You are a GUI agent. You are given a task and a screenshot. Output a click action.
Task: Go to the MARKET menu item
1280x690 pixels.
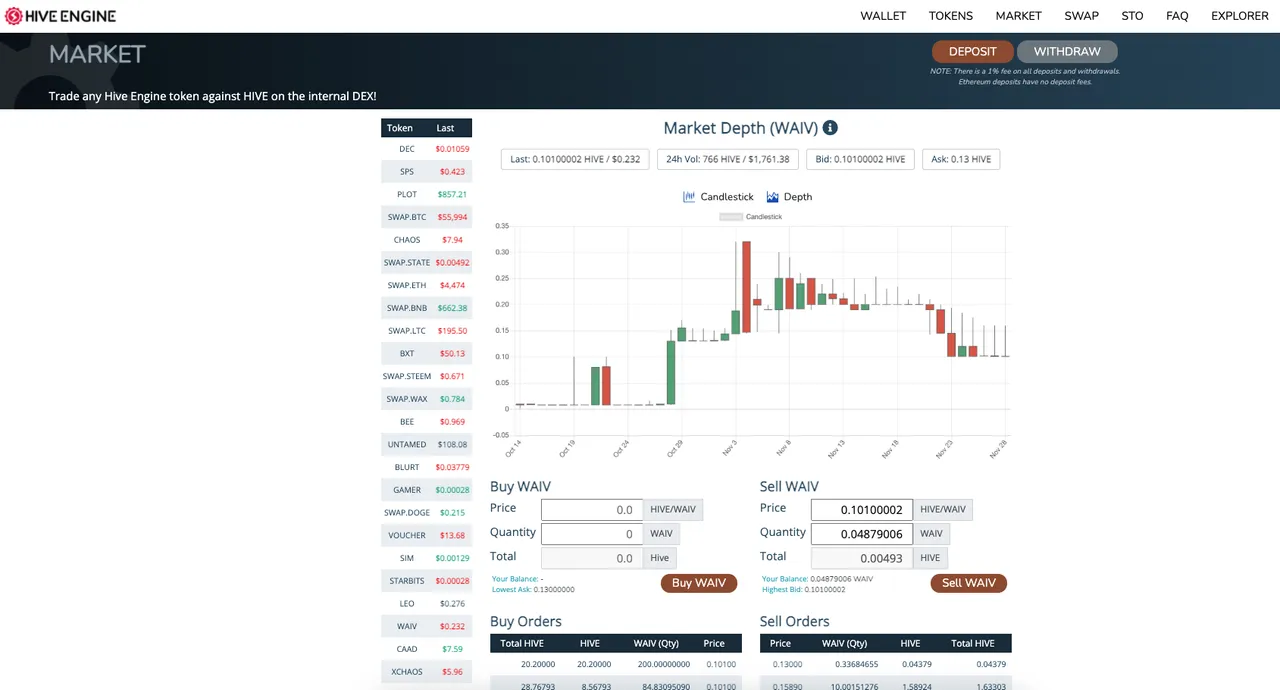[1019, 16]
